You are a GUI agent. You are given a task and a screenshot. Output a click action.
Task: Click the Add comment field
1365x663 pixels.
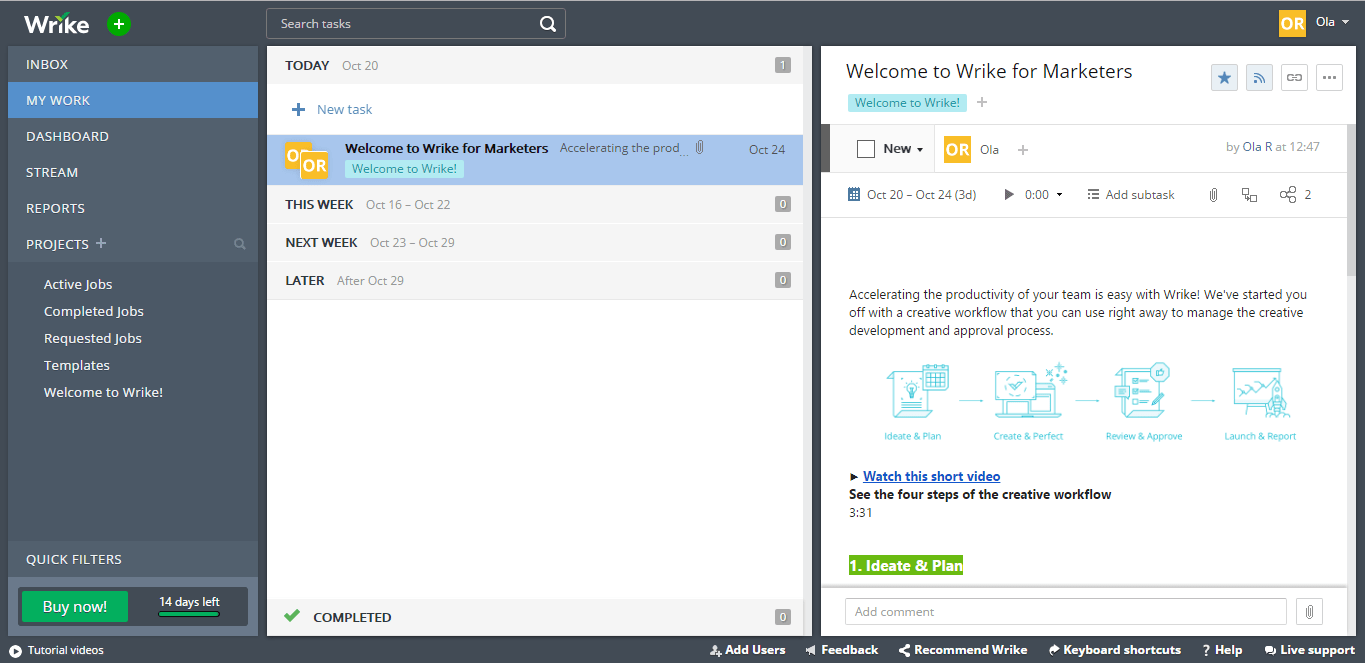(1065, 611)
